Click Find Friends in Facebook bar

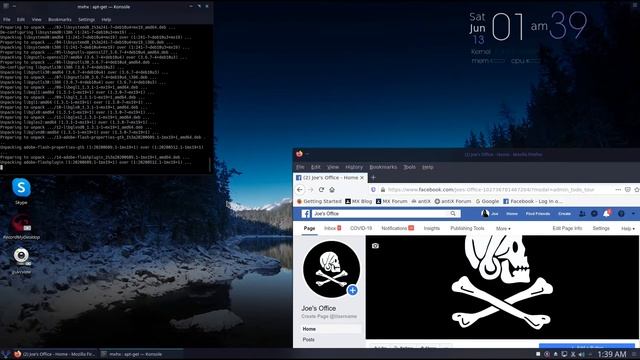coord(538,213)
